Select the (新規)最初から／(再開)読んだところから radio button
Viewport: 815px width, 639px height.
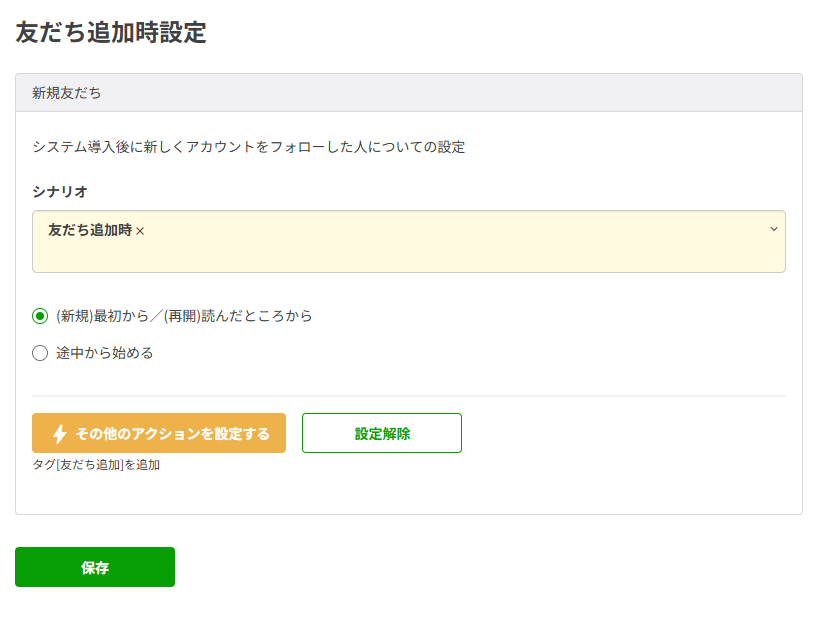[x=40, y=316]
